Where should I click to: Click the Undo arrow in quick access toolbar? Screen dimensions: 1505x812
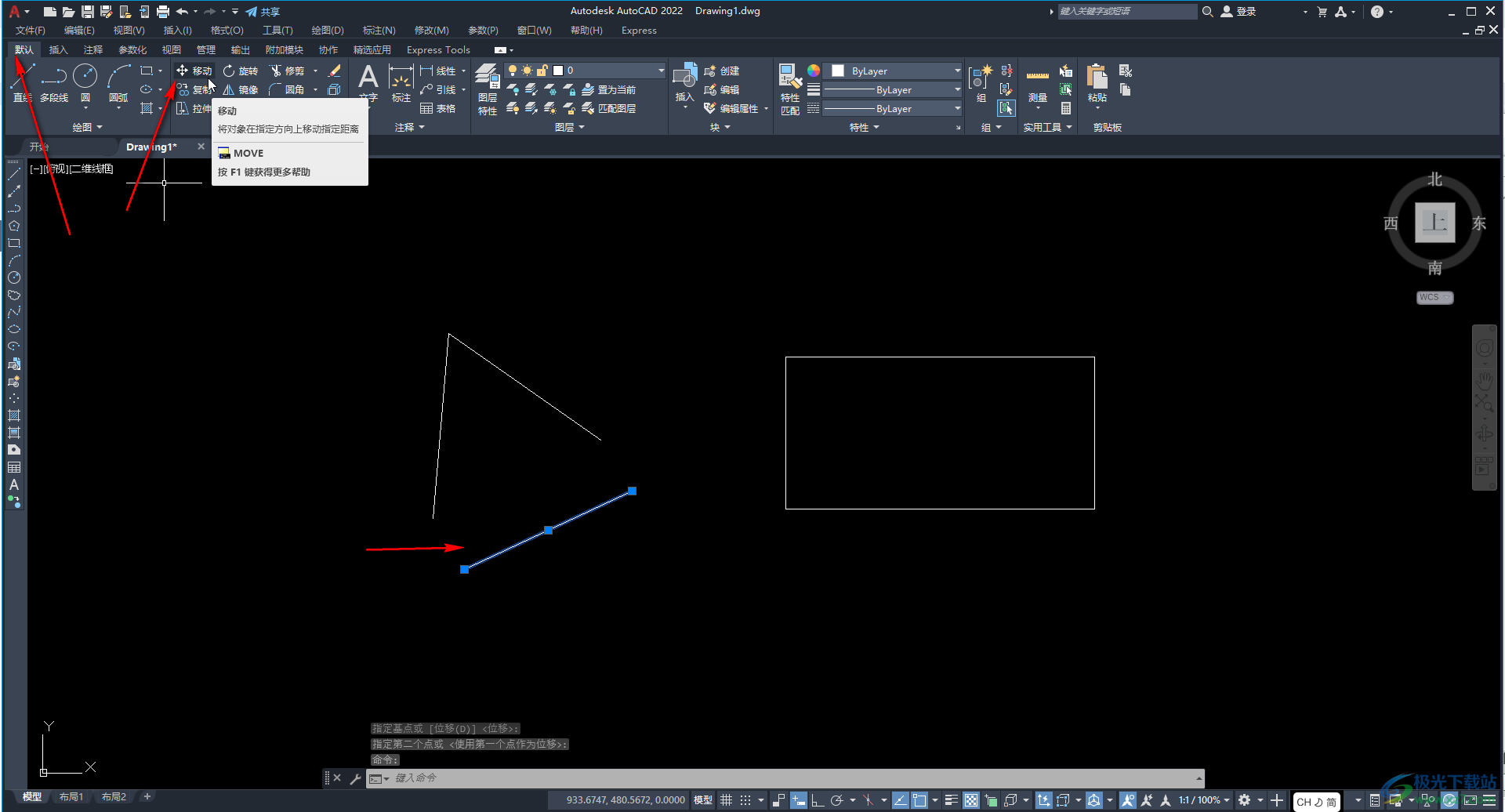point(182,11)
